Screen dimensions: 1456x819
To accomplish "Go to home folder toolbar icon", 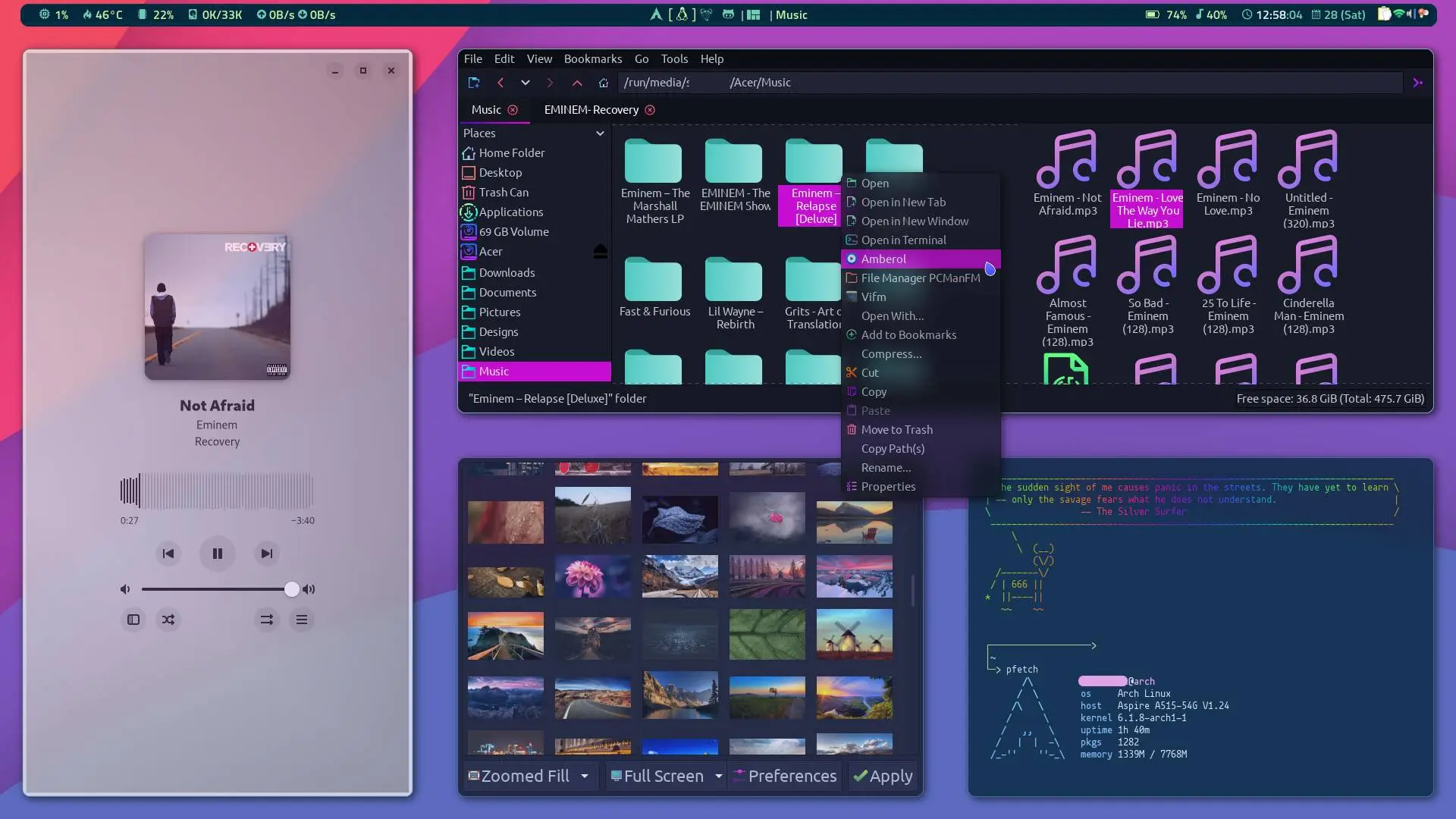I will pyautogui.click(x=604, y=82).
